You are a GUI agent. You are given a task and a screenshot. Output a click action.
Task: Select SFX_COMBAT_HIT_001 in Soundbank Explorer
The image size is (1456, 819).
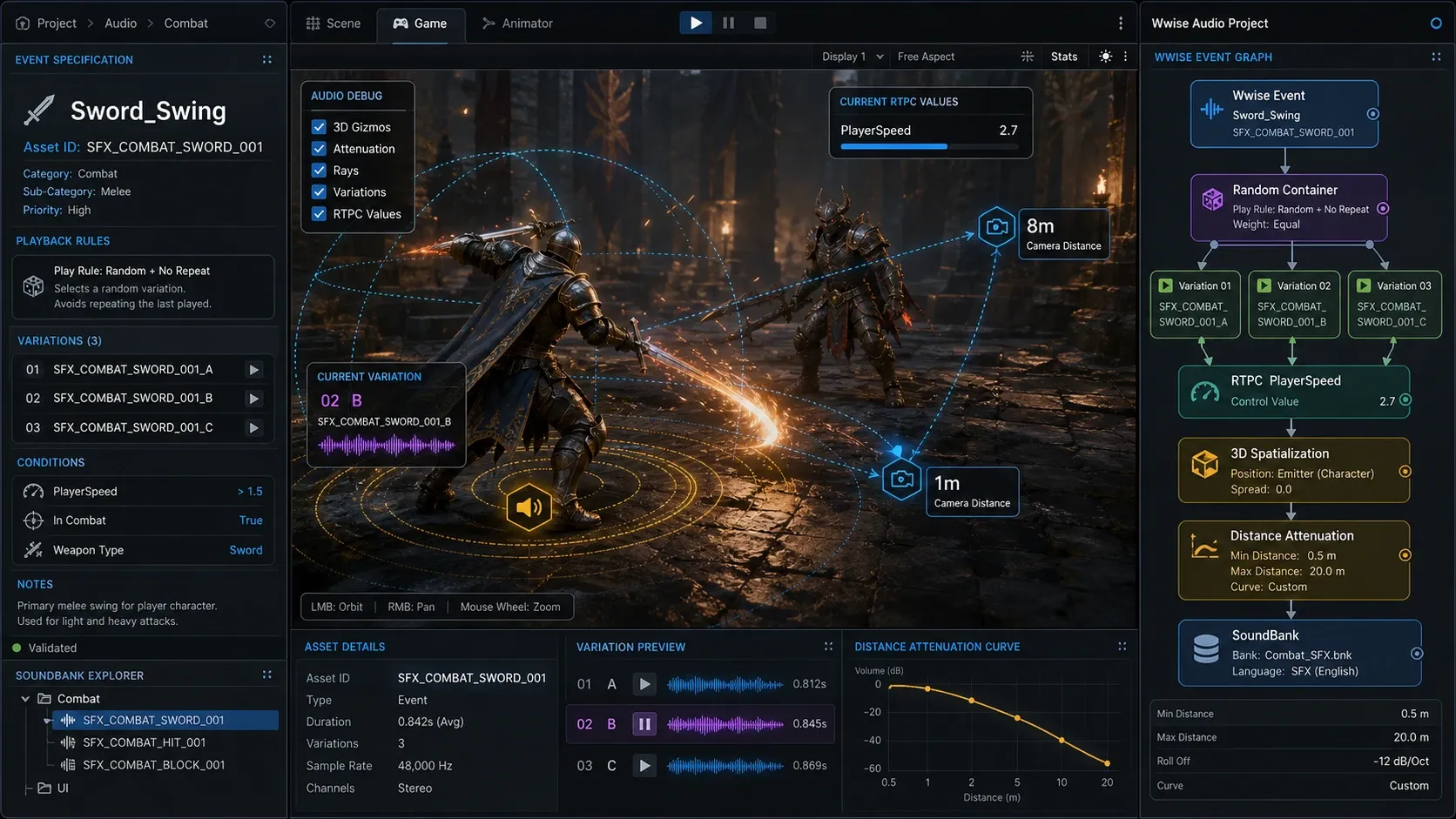(x=144, y=743)
